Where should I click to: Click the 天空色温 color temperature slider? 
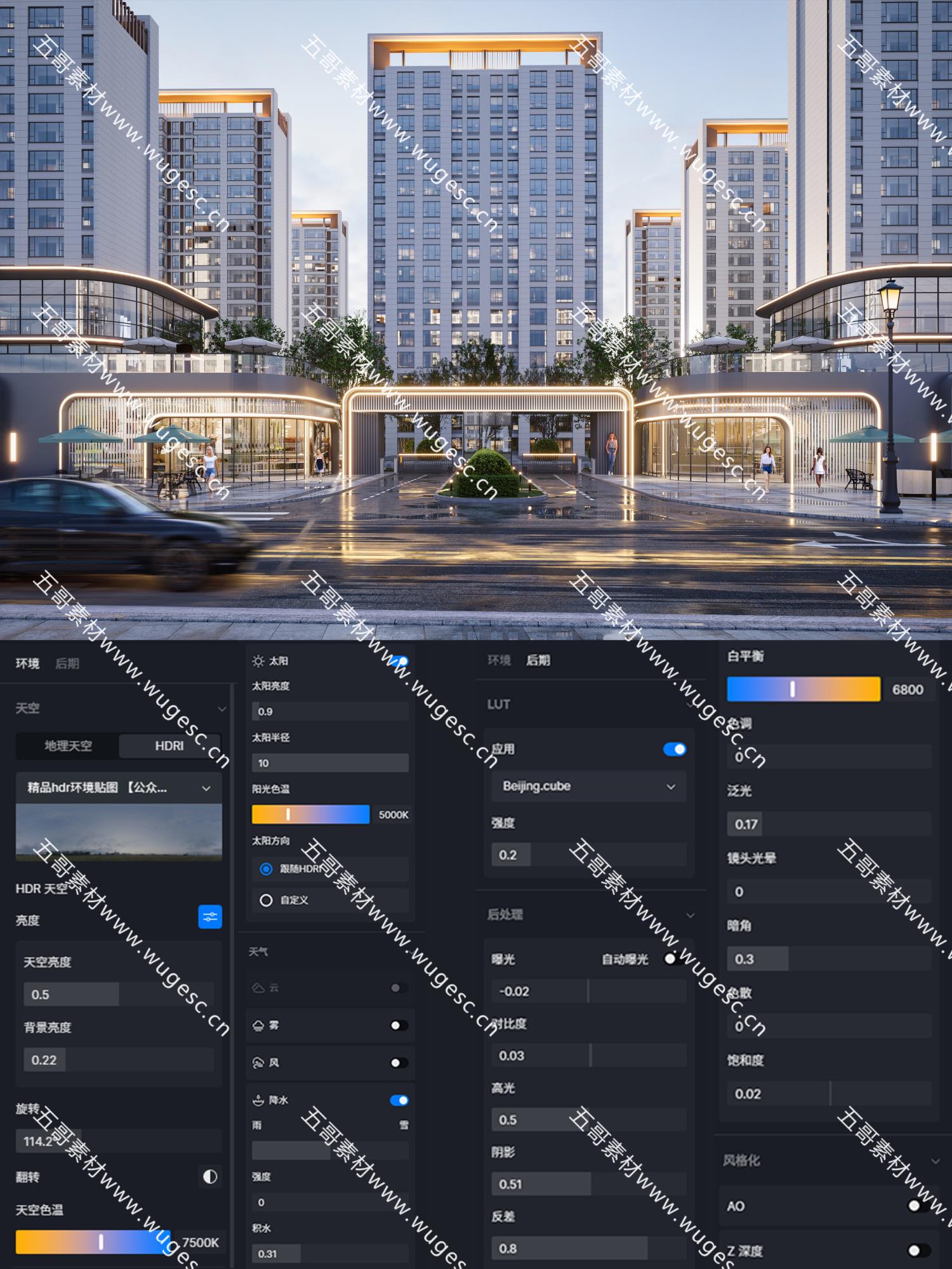point(93,1242)
